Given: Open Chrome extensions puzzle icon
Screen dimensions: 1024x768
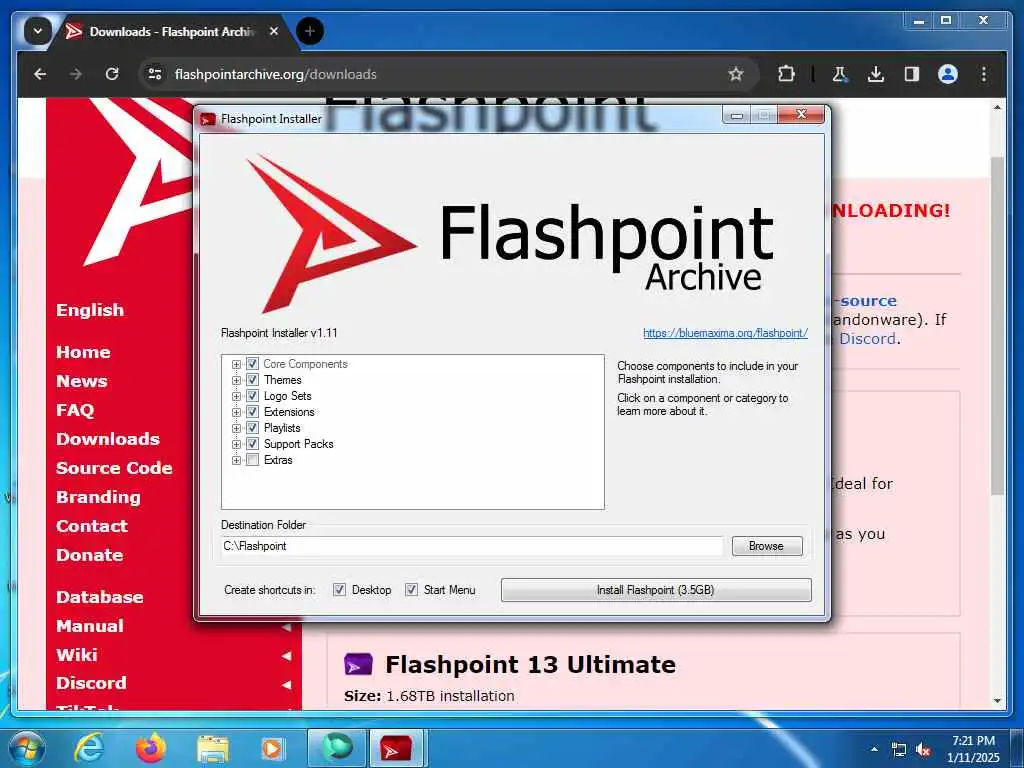Looking at the screenshot, I should tap(786, 74).
